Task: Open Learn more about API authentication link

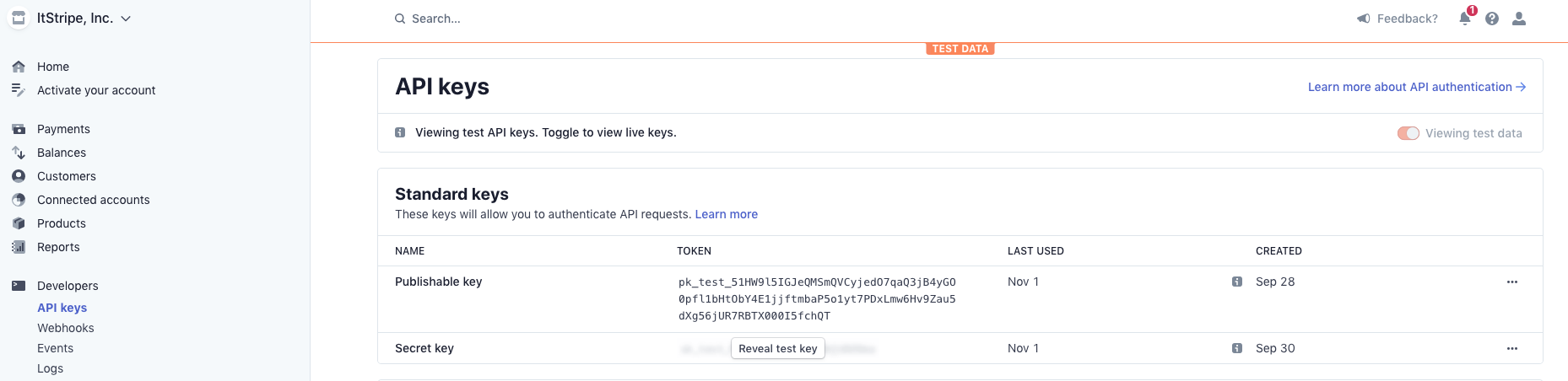Action: tap(1417, 87)
